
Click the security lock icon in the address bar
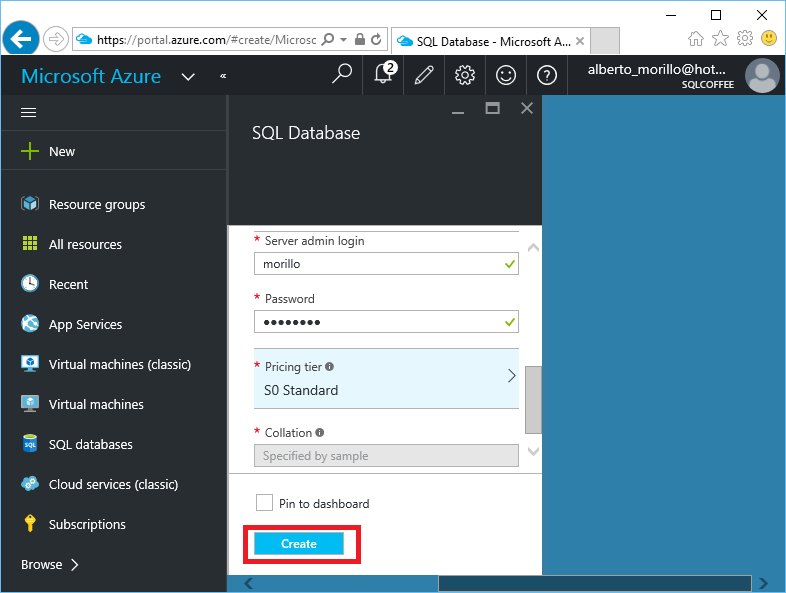359,40
